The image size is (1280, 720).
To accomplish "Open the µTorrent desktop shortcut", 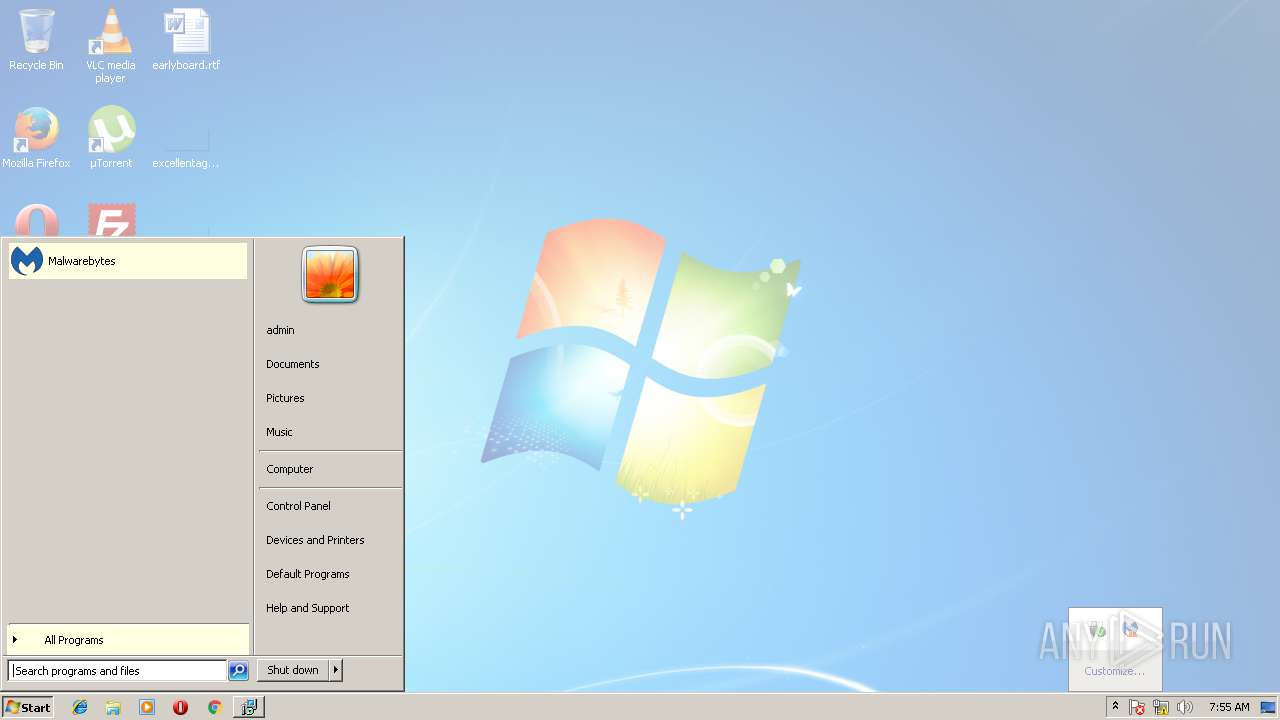I will tap(110, 138).
